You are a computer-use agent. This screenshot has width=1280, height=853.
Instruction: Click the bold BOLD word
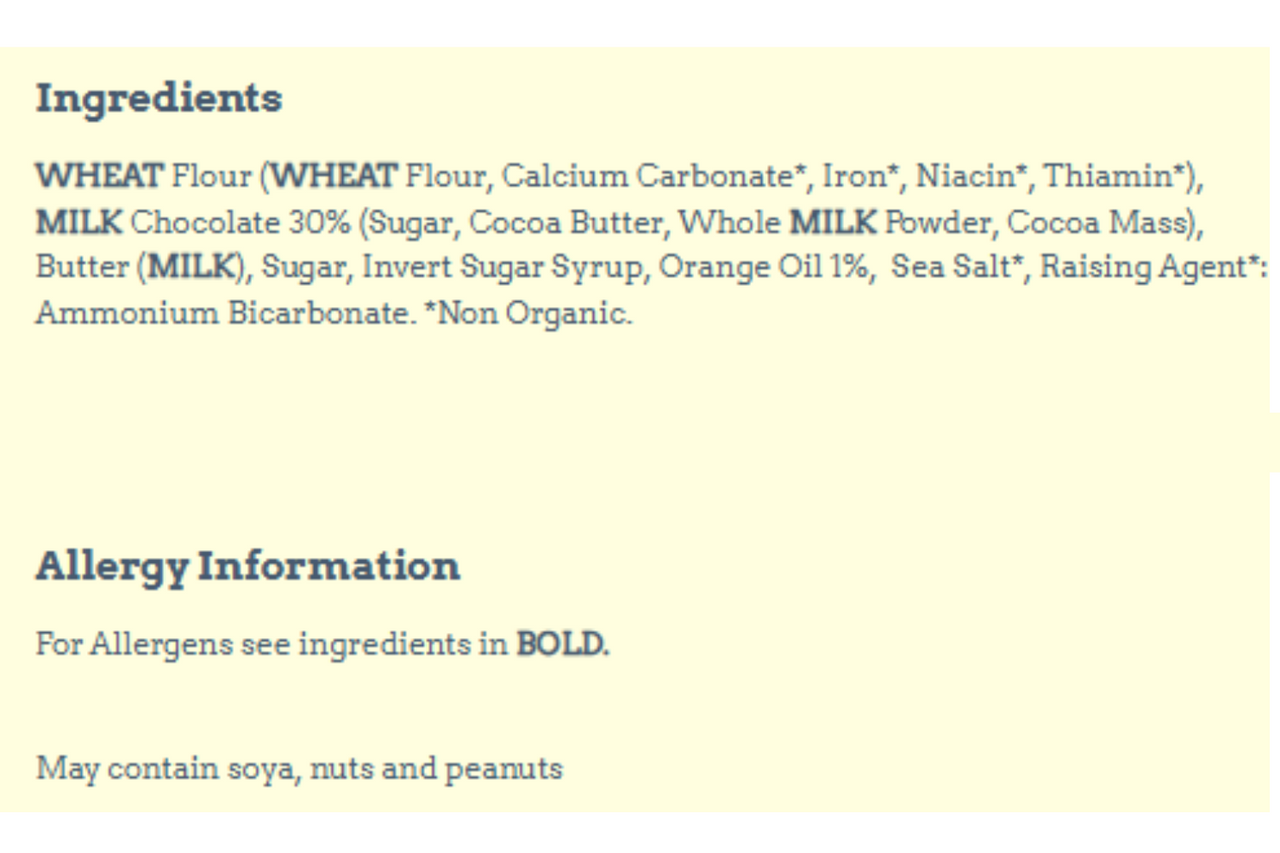click(x=562, y=644)
